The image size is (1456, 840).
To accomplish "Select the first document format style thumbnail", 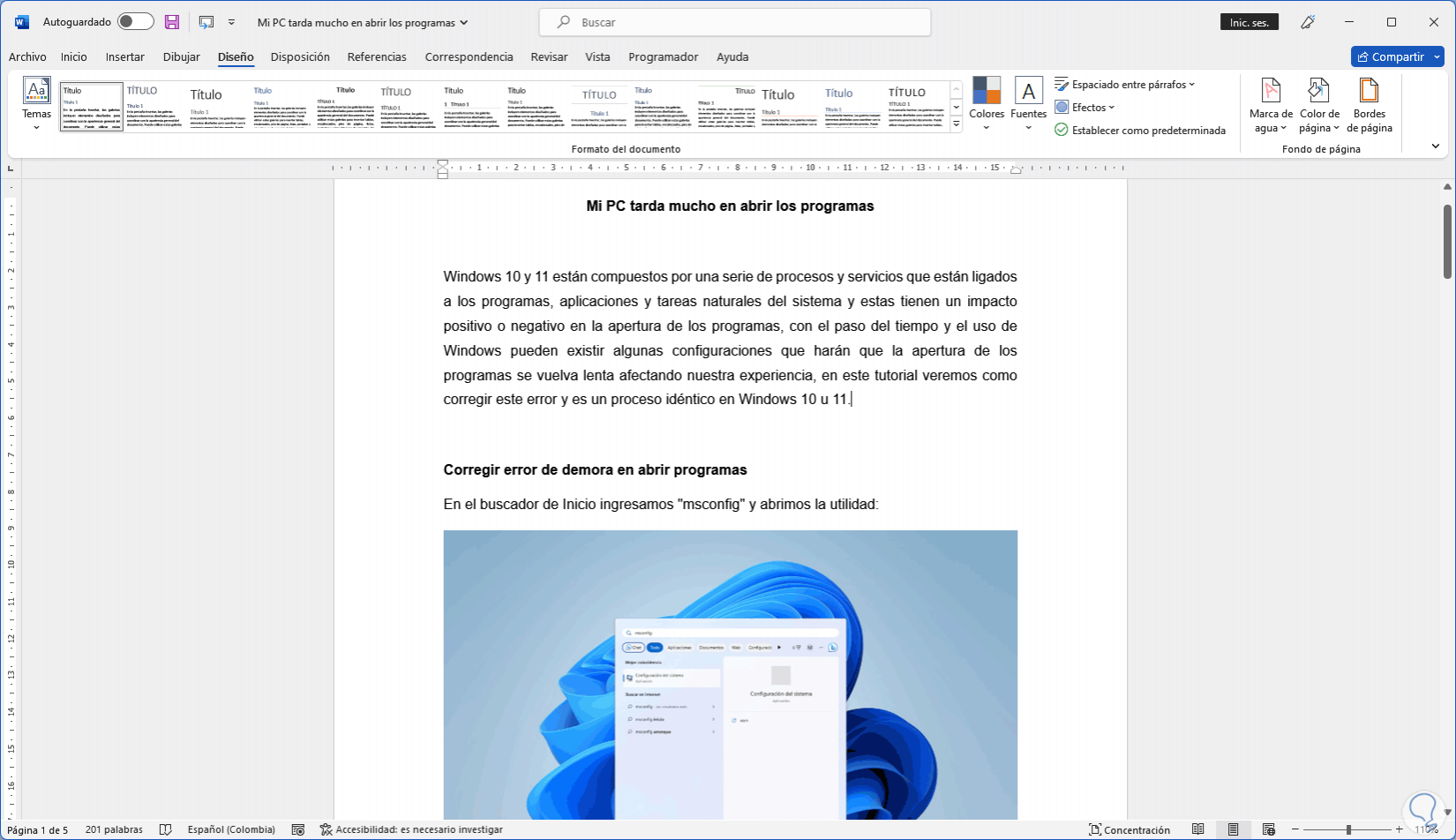I will click(92, 107).
